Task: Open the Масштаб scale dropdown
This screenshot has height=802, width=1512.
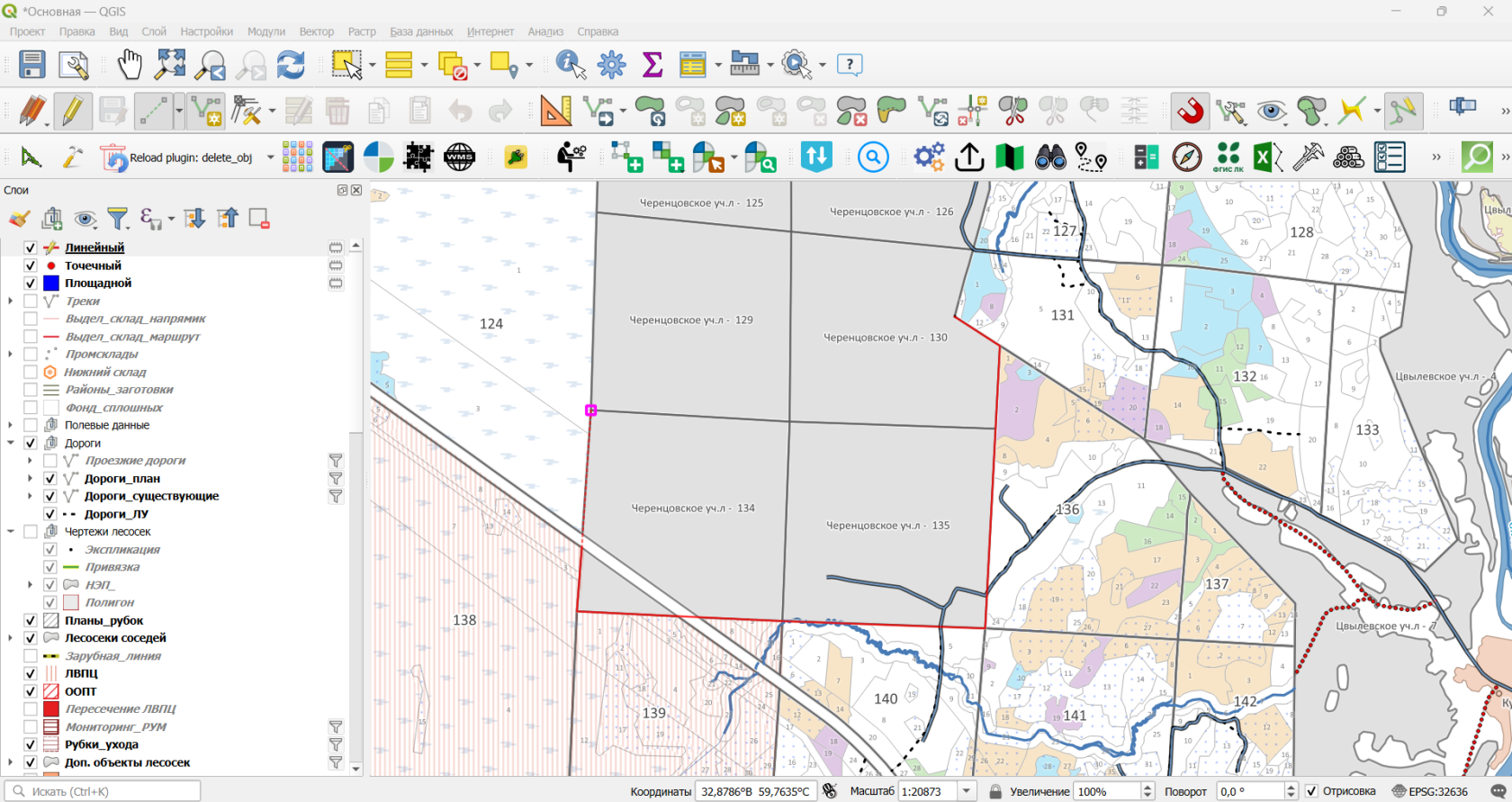Action: click(x=967, y=791)
